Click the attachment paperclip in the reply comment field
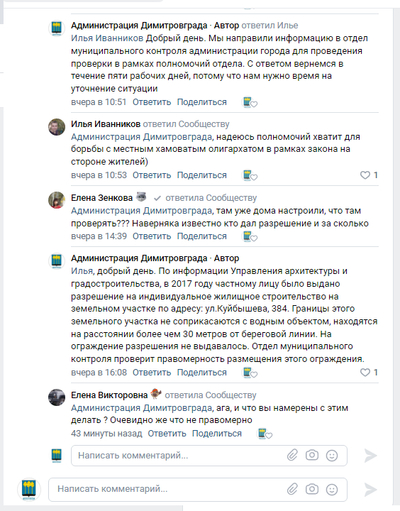The height and width of the screenshot is (511, 400). tap(292, 455)
